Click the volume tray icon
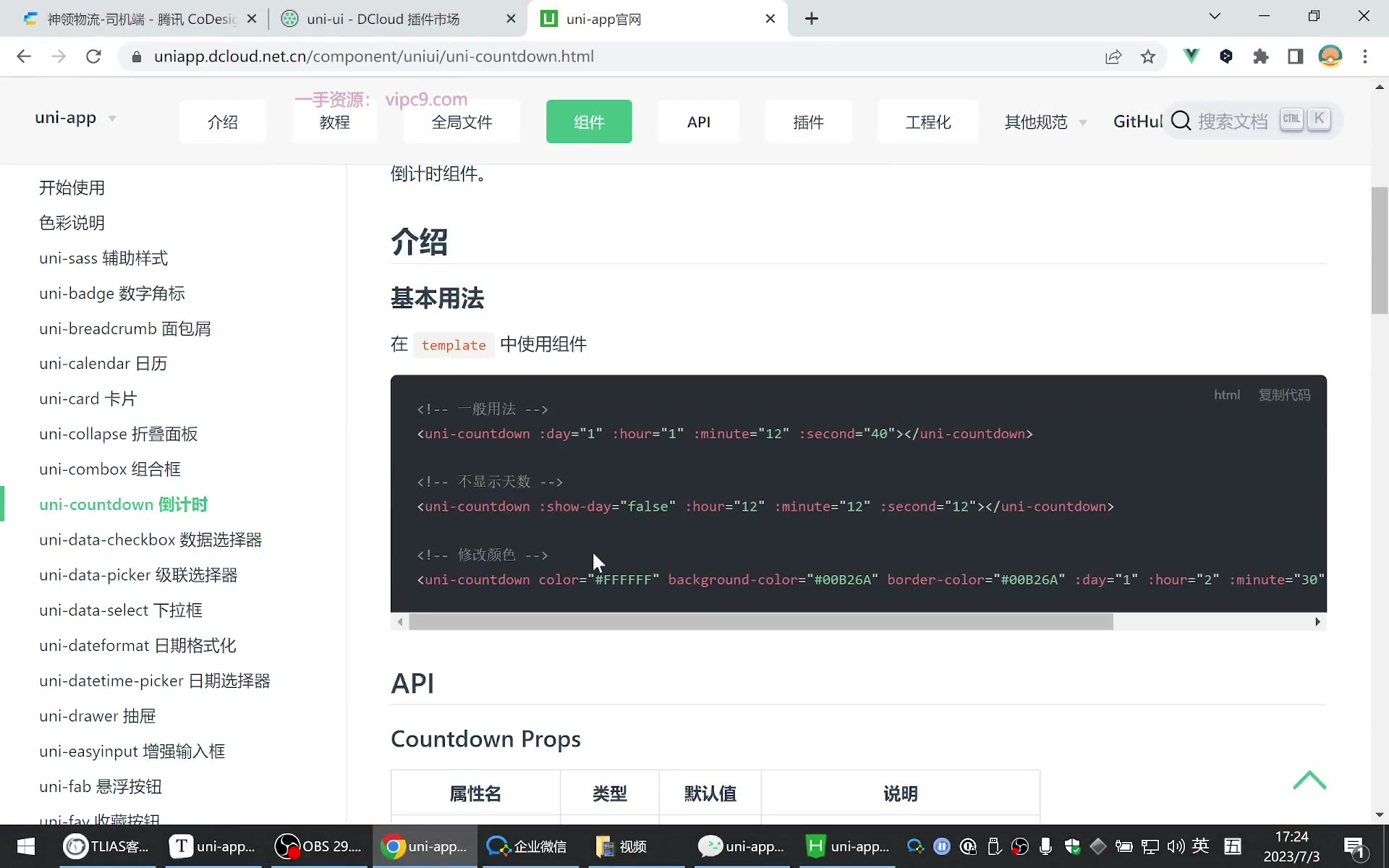The image size is (1389, 868). (x=1176, y=846)
